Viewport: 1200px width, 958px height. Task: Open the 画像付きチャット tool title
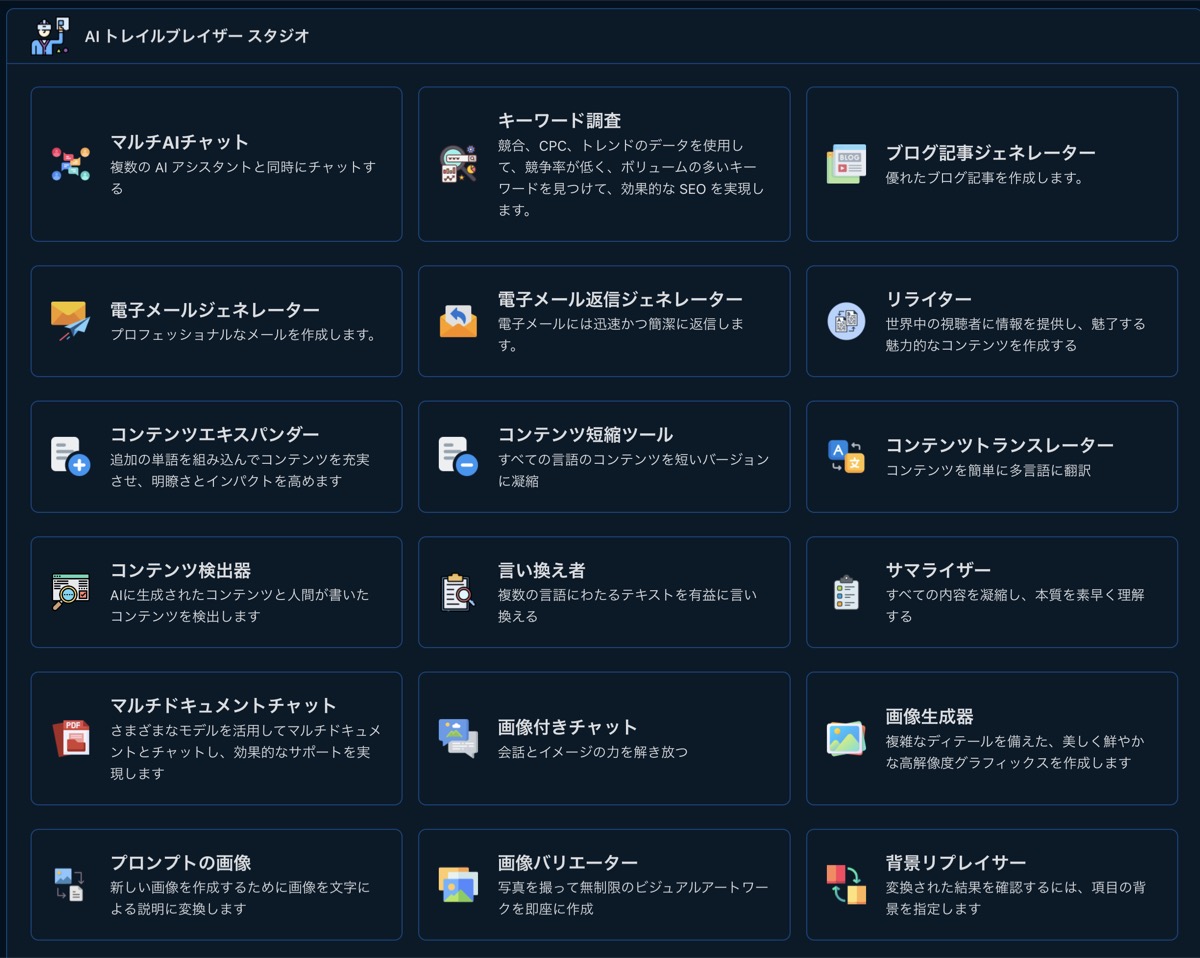click(x=567, y=727)
